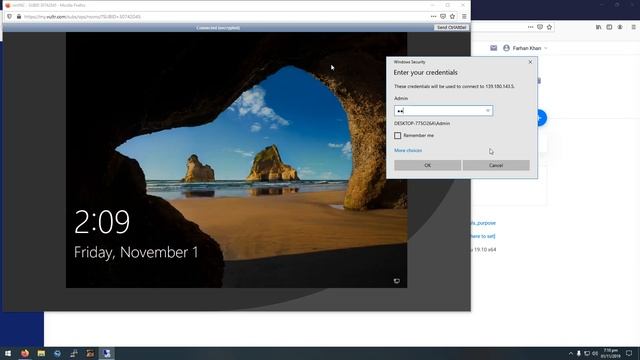The image size is (640, 360).
Task: Click the microphone icon in system tray
Action: coord(579,353)
